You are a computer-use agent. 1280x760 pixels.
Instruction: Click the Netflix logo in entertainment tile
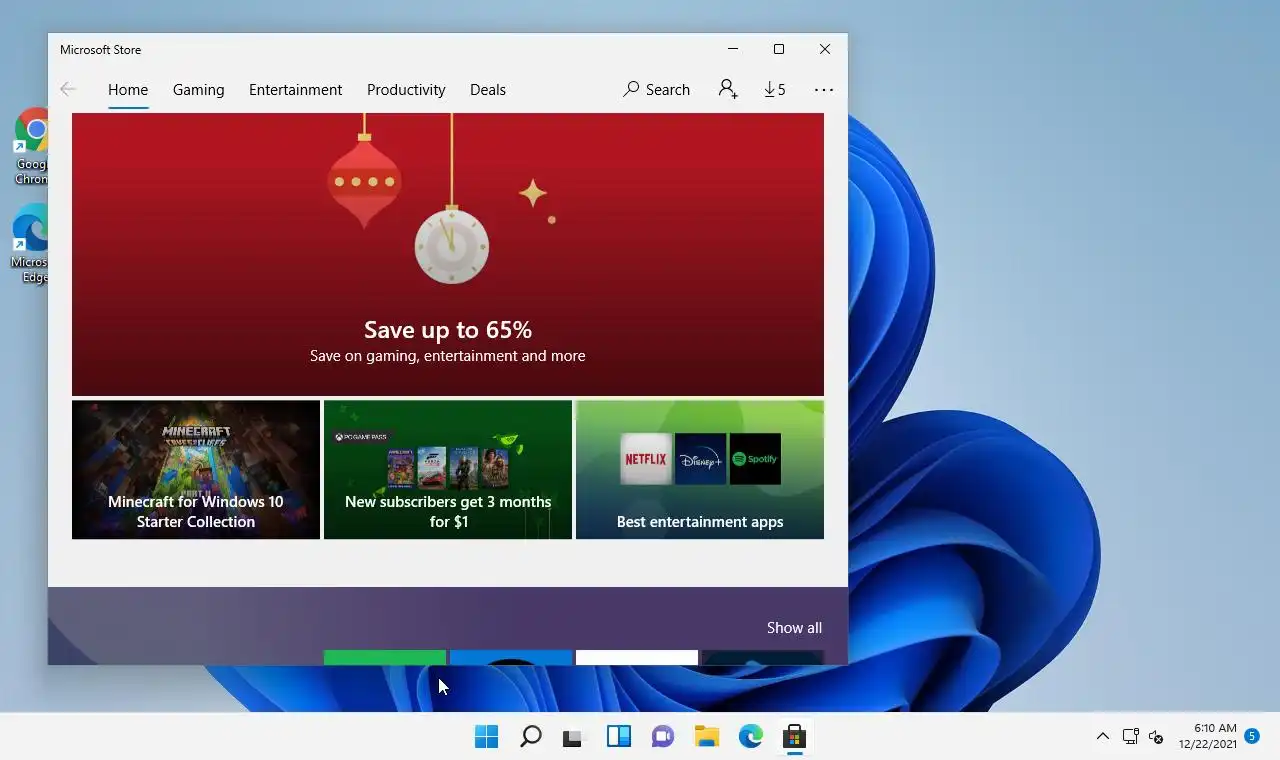coord(646,459)
